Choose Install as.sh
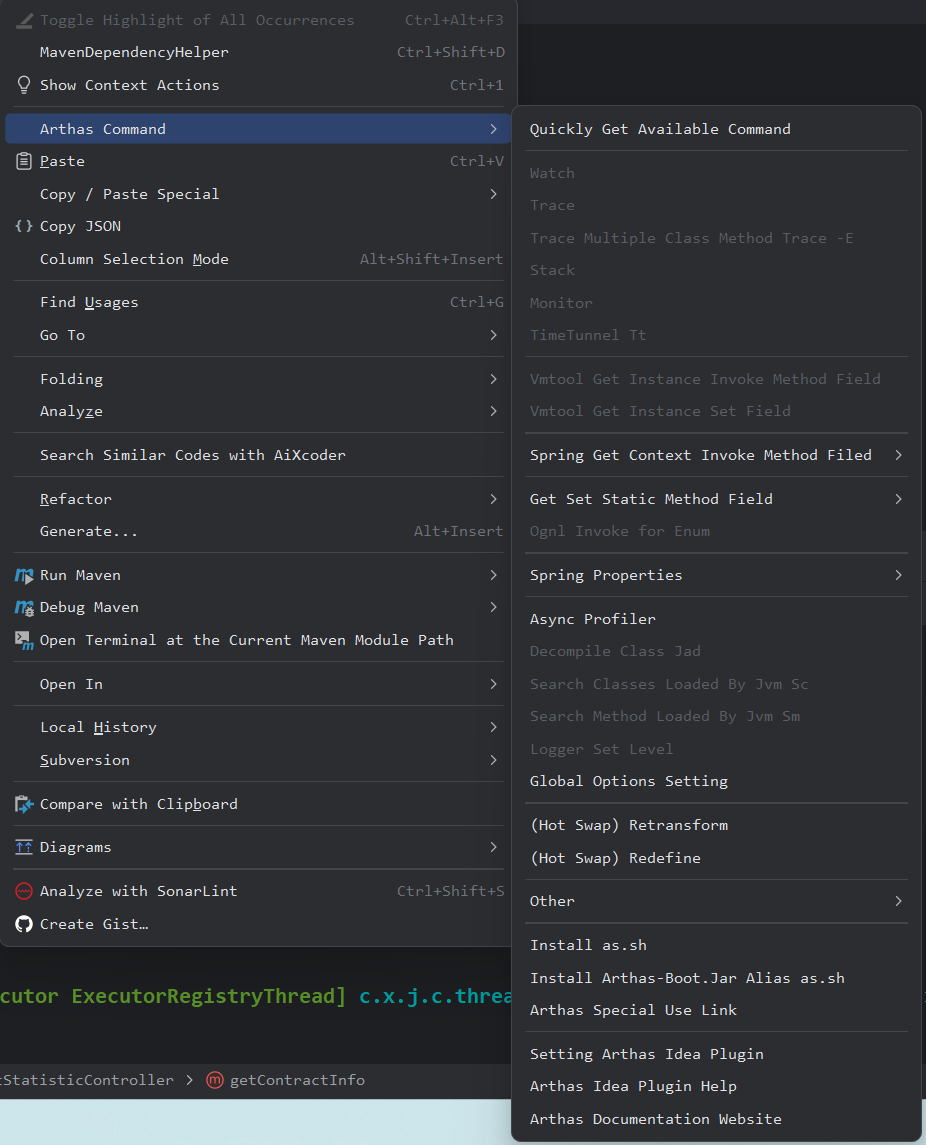Screen dimensions: 926x1145 (716, 945)
